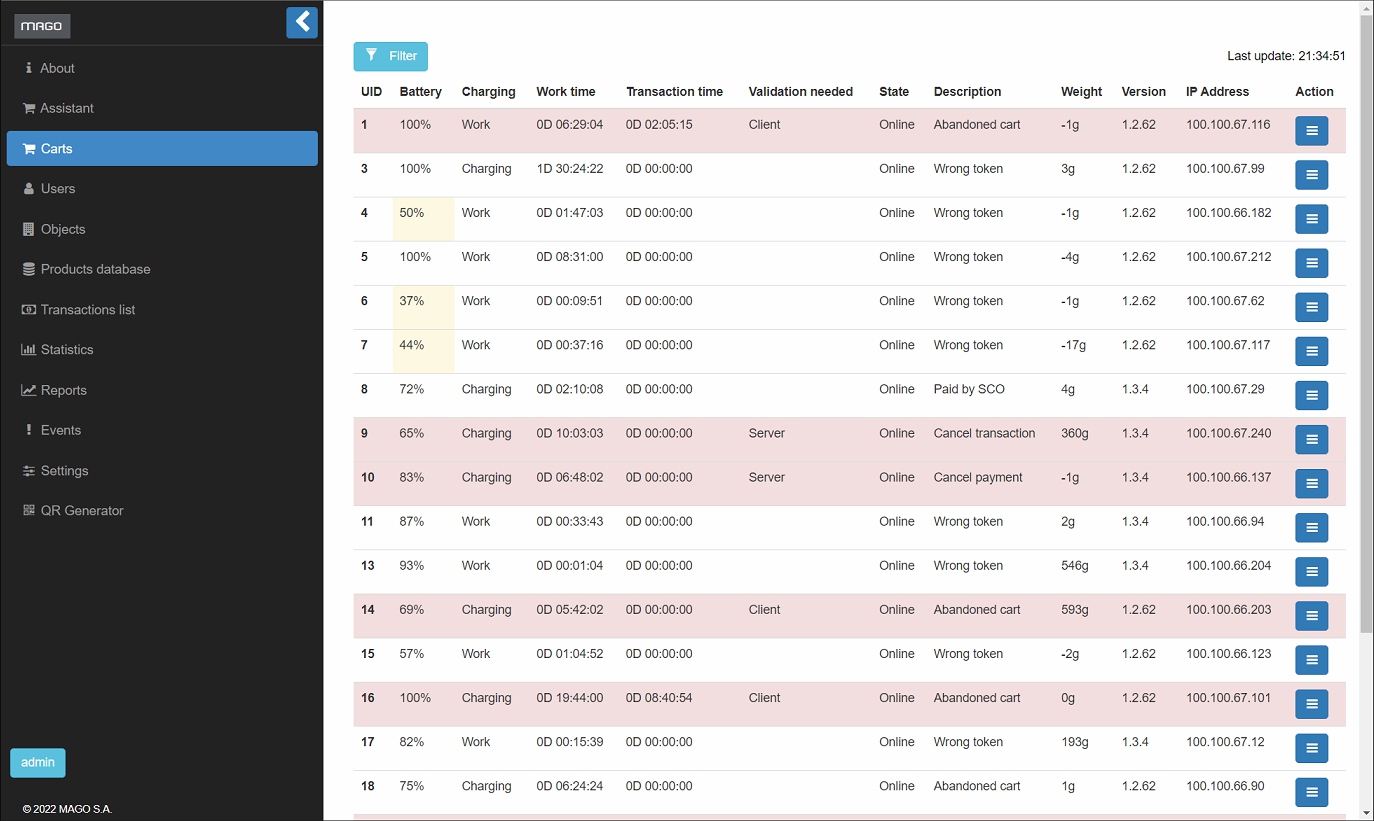The width and height of the screenshot is (1374, 821).
Task: Click the Products database icon
Action: point(29,269)
